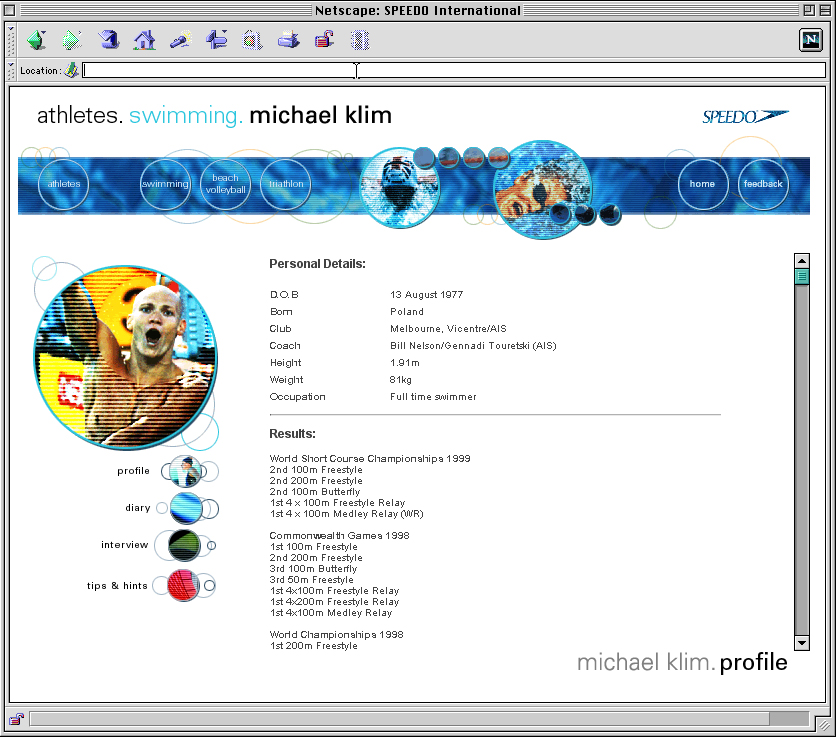
Task: Click the Location bar bookmark icon
Action: (x=72, y=70)
